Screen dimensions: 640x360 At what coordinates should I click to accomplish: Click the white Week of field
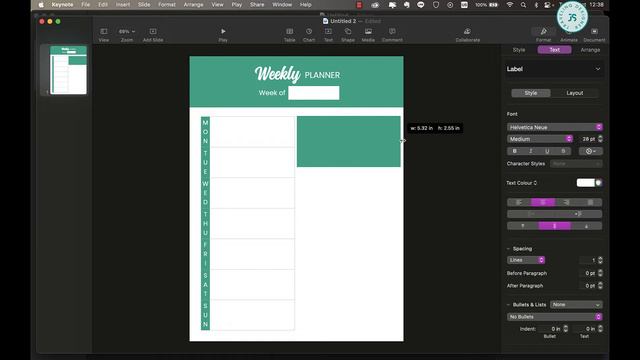tap(313, 93)
